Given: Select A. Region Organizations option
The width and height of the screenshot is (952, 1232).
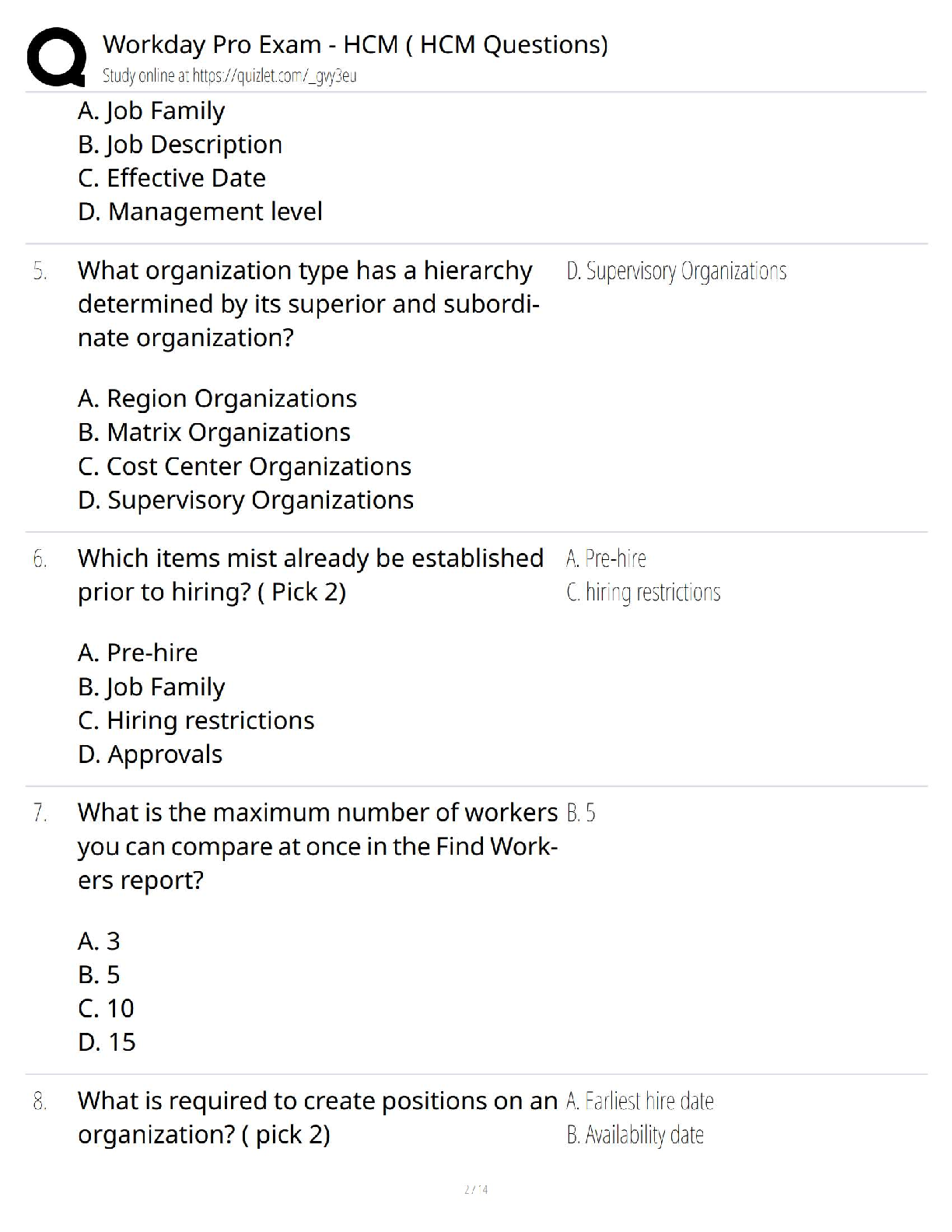Looking at the screenshot, I should tap(217, 399).
